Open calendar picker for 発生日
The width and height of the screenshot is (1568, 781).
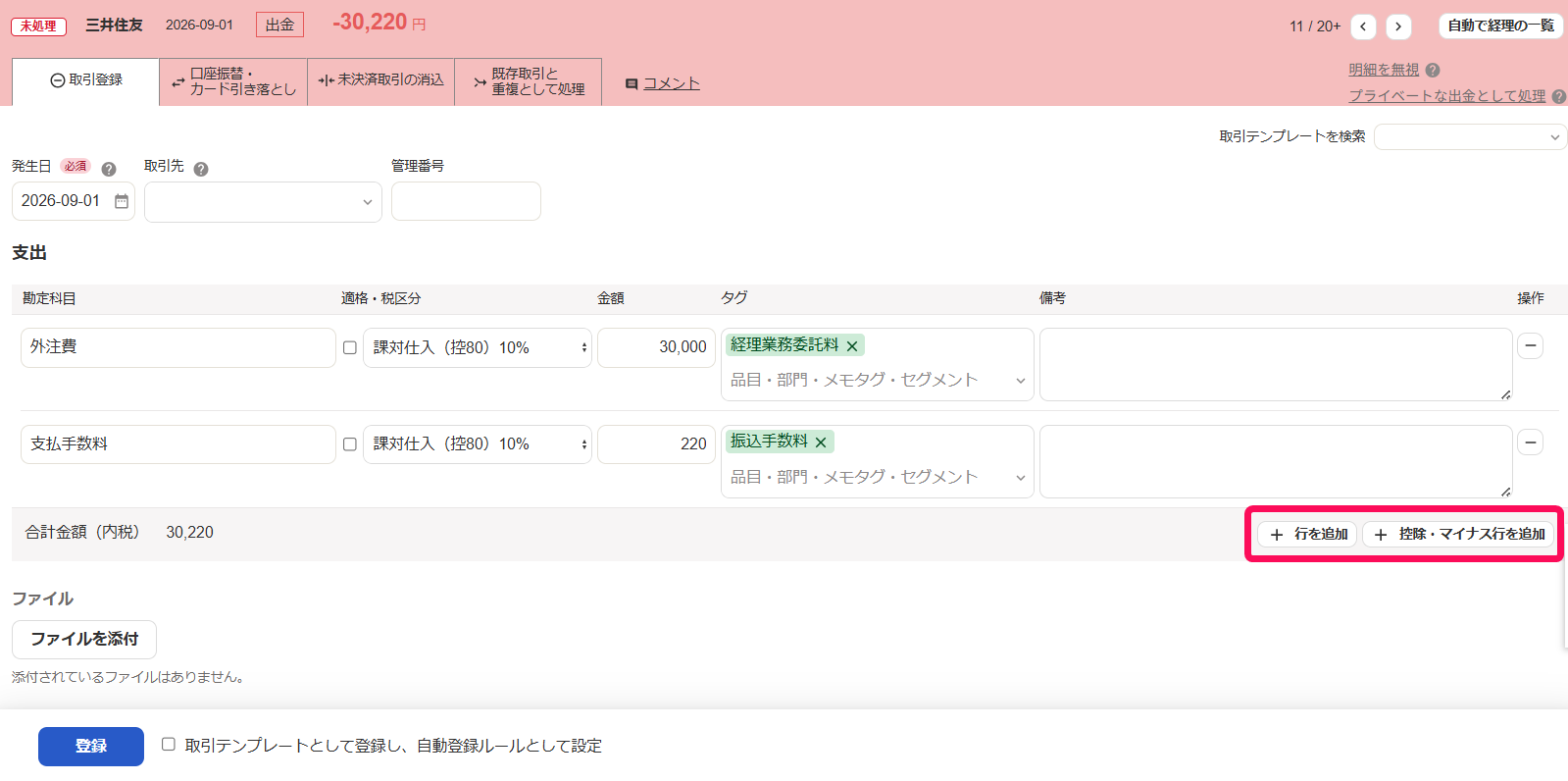point(122,201)
